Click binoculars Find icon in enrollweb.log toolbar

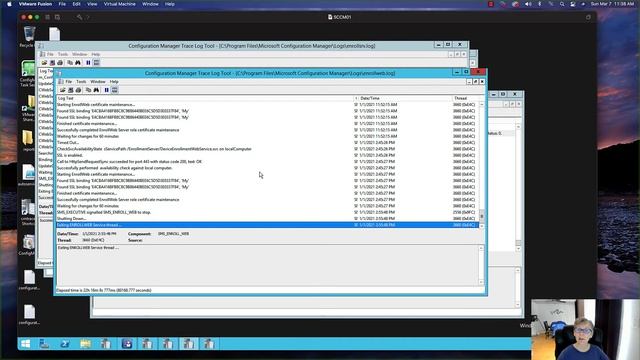pos(96,90)
